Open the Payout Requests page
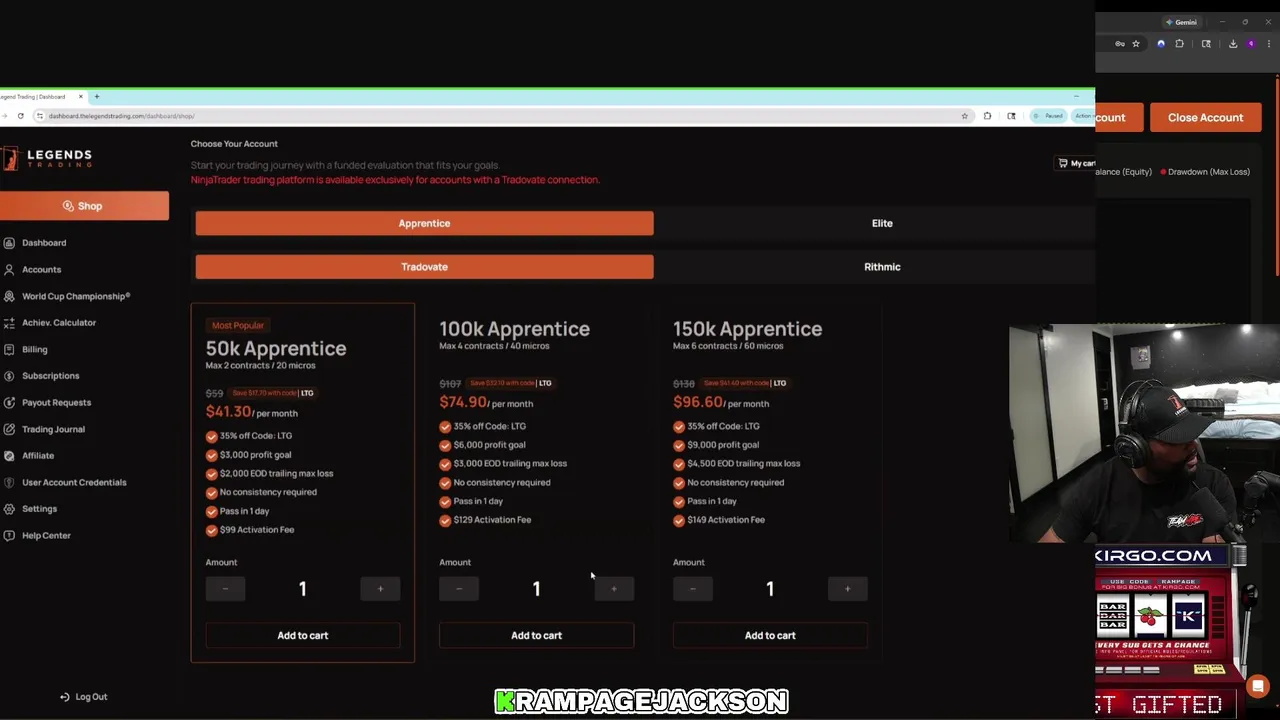Viewport: 1280px width, 720px height. tap(56, 402)
